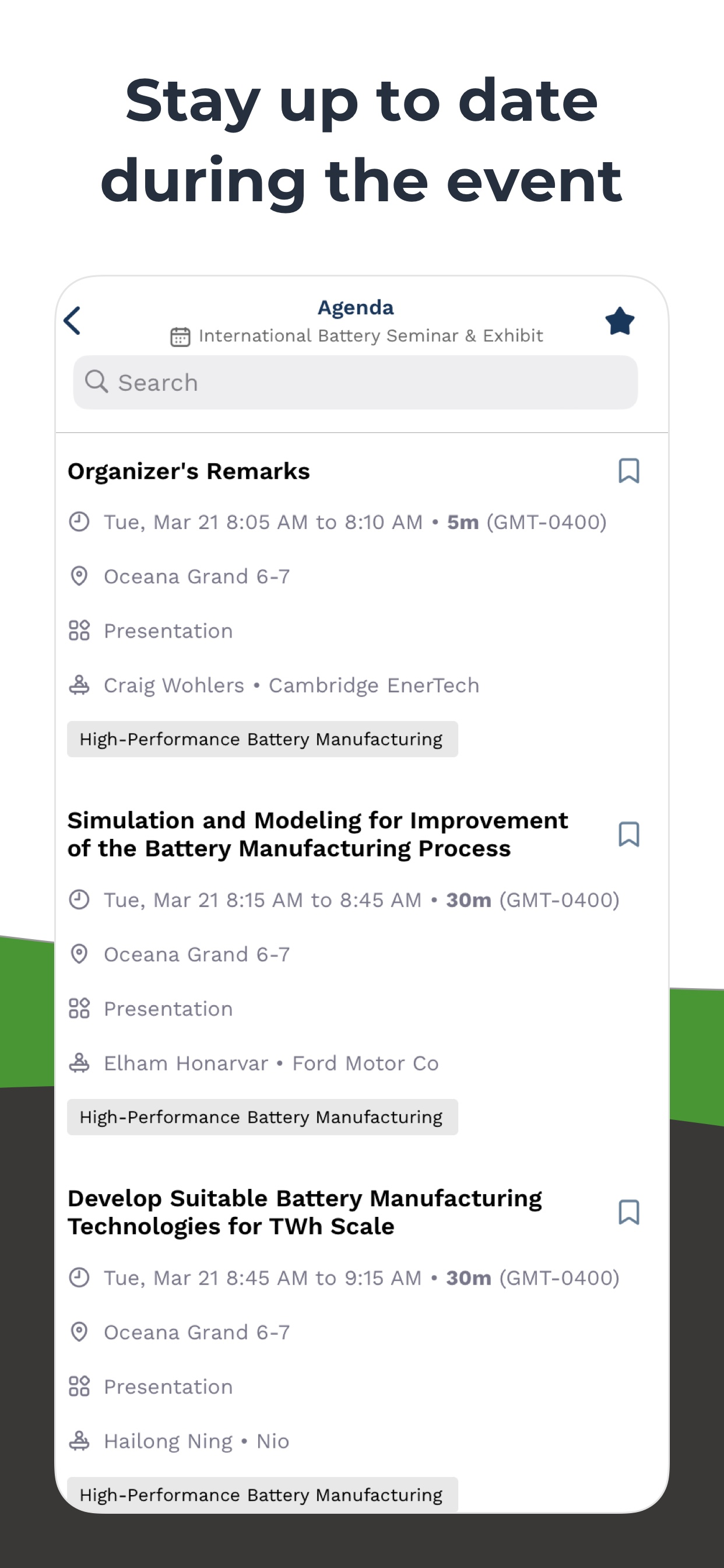Click location pin icon for Develop Suitable session
Image resolution: width=724 pixels, height=1568 pixels.
(79, 1332)
